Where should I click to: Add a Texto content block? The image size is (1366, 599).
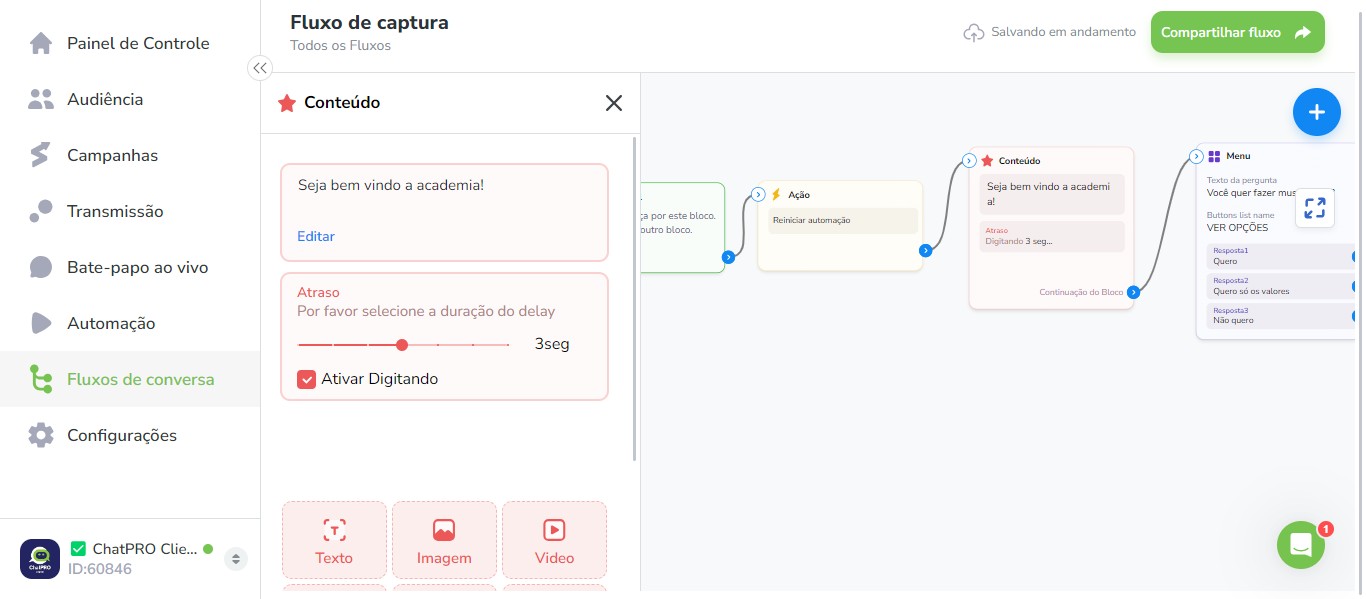point(334,540)
